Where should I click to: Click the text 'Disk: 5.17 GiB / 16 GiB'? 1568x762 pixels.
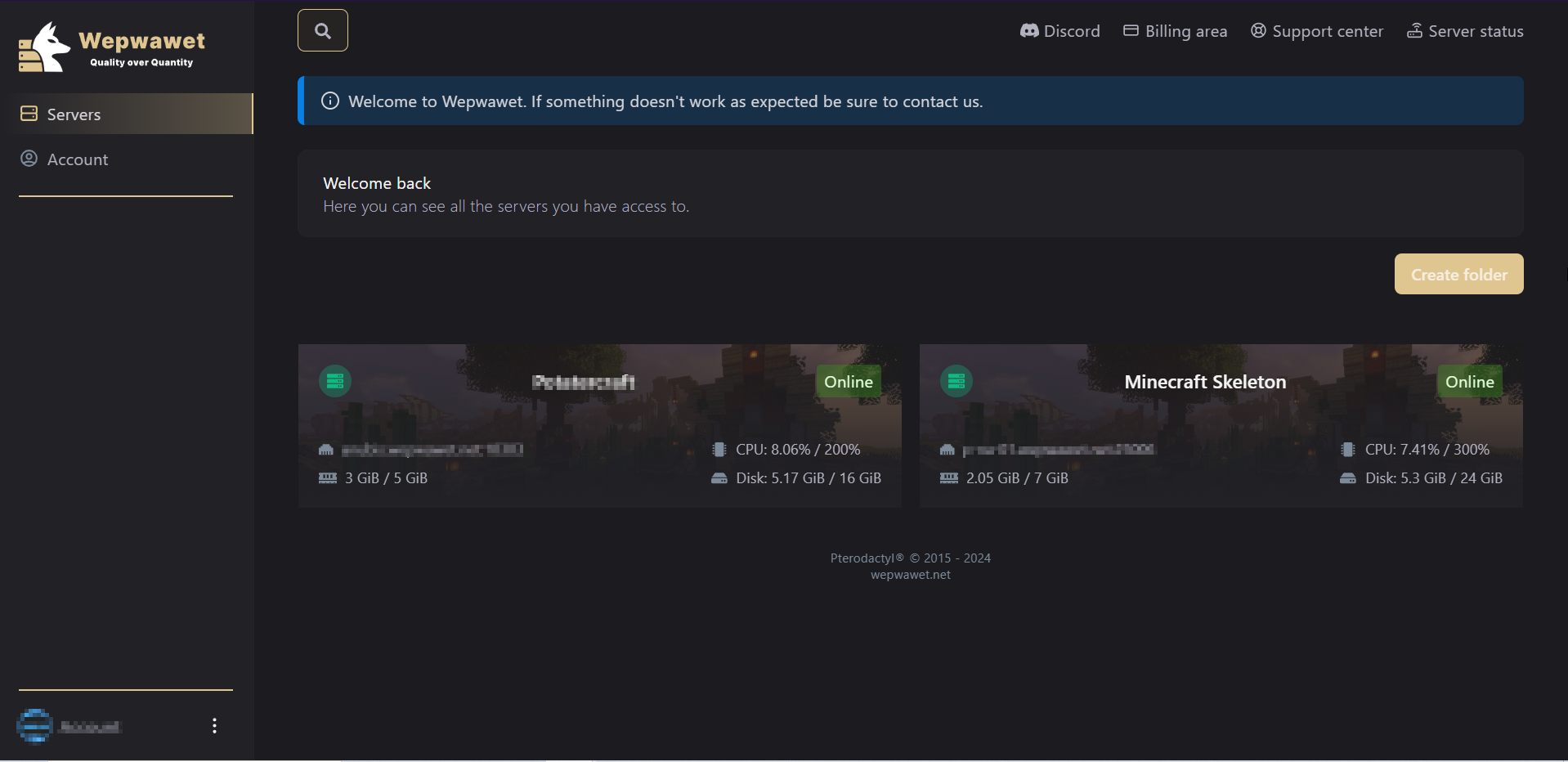point(809,478)
